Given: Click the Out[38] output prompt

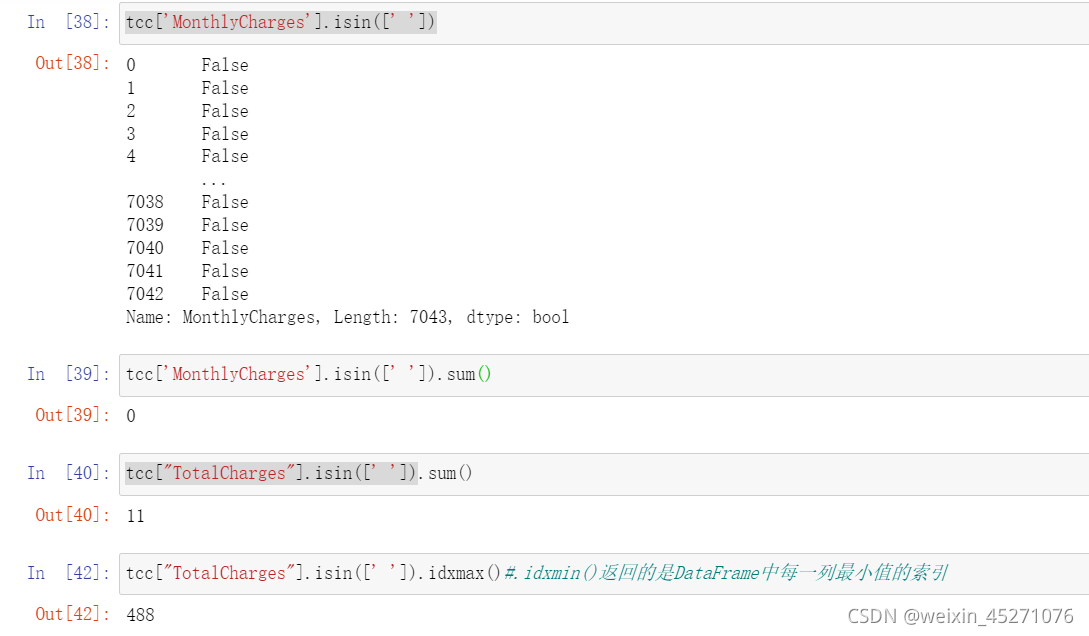Looking at the screenshot, I should (x=72, y=63).
